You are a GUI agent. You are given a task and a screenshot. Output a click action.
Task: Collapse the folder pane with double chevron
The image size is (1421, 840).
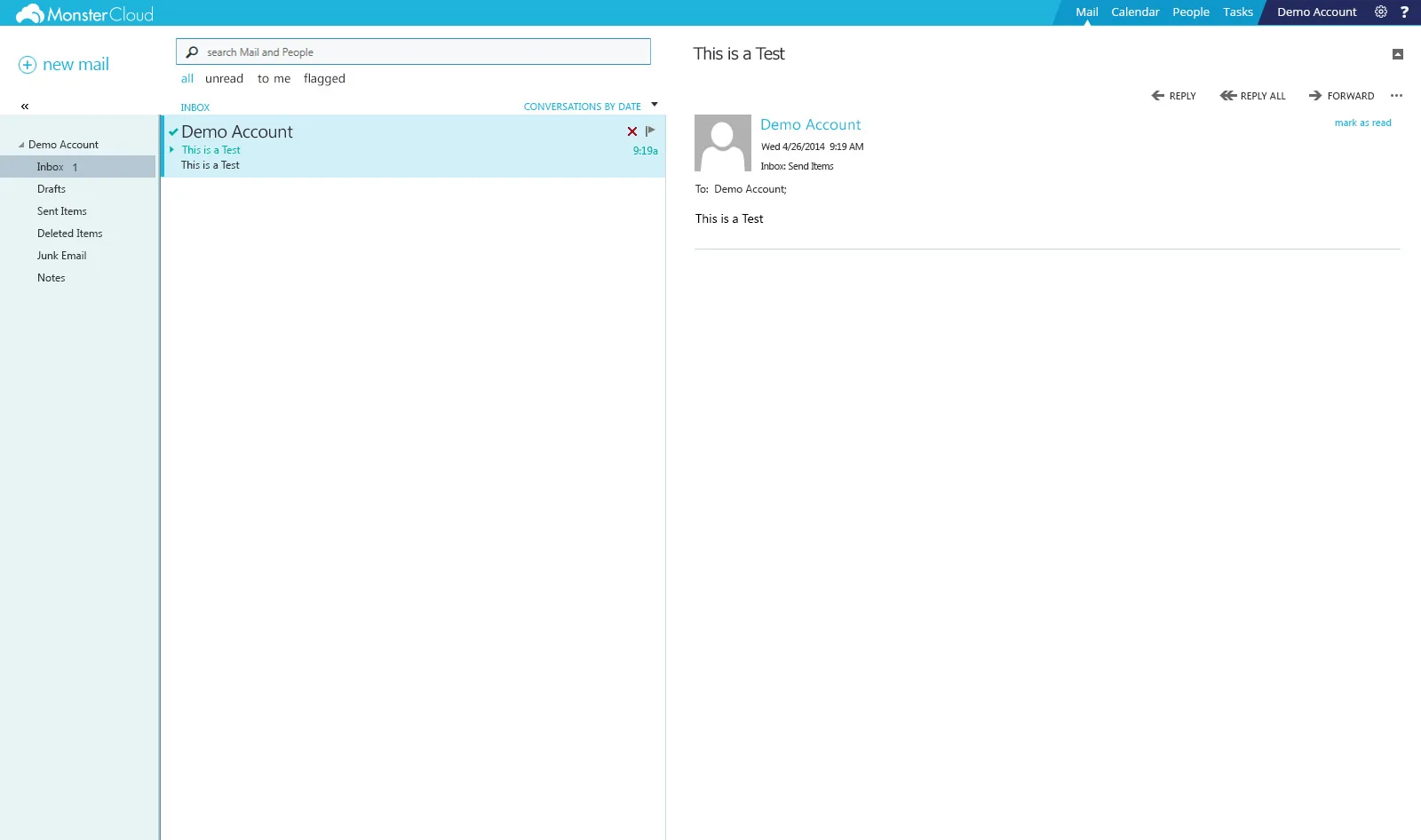point(25,107)
